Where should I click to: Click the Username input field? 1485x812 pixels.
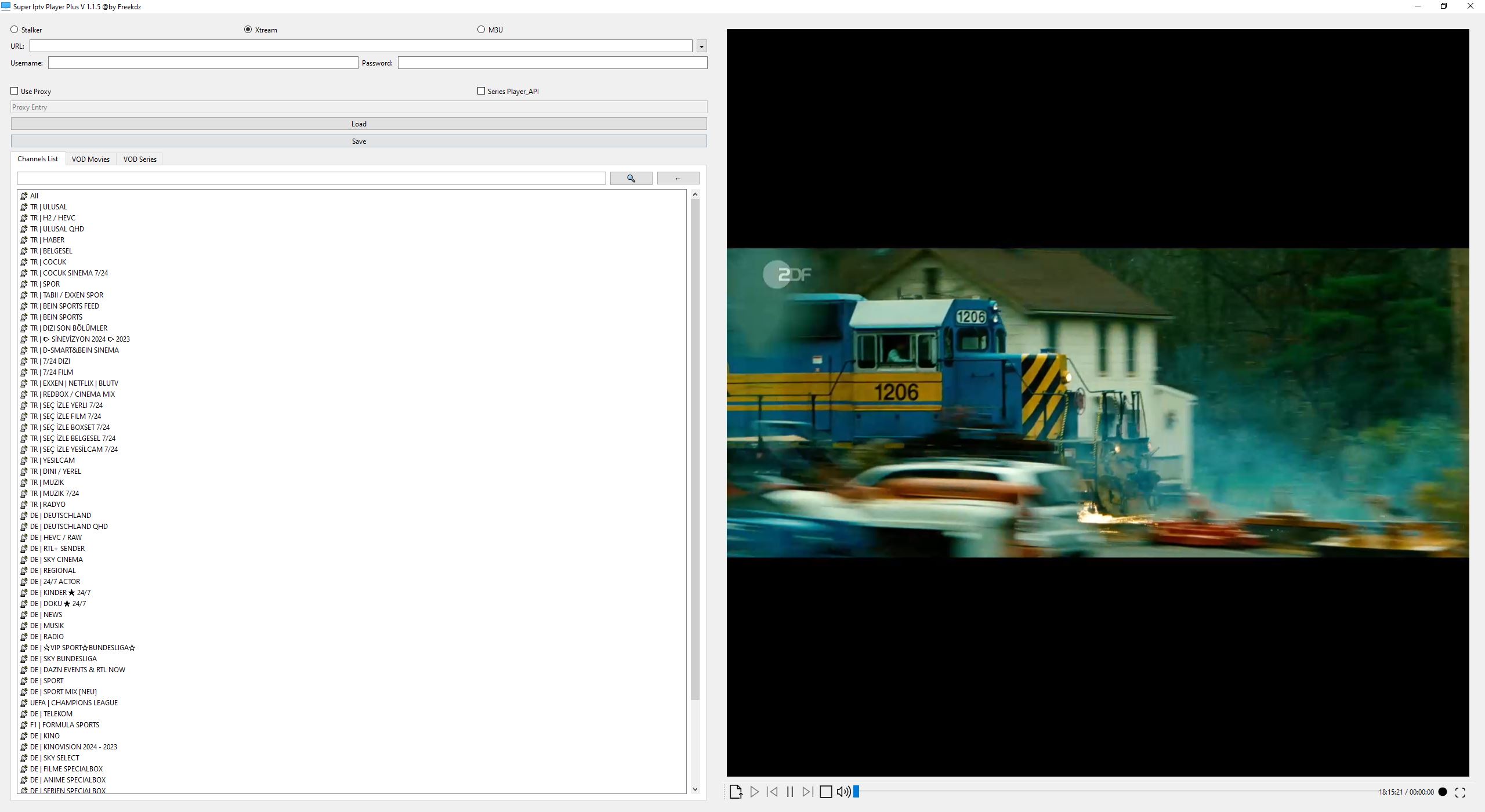click(x=203, y=63)
